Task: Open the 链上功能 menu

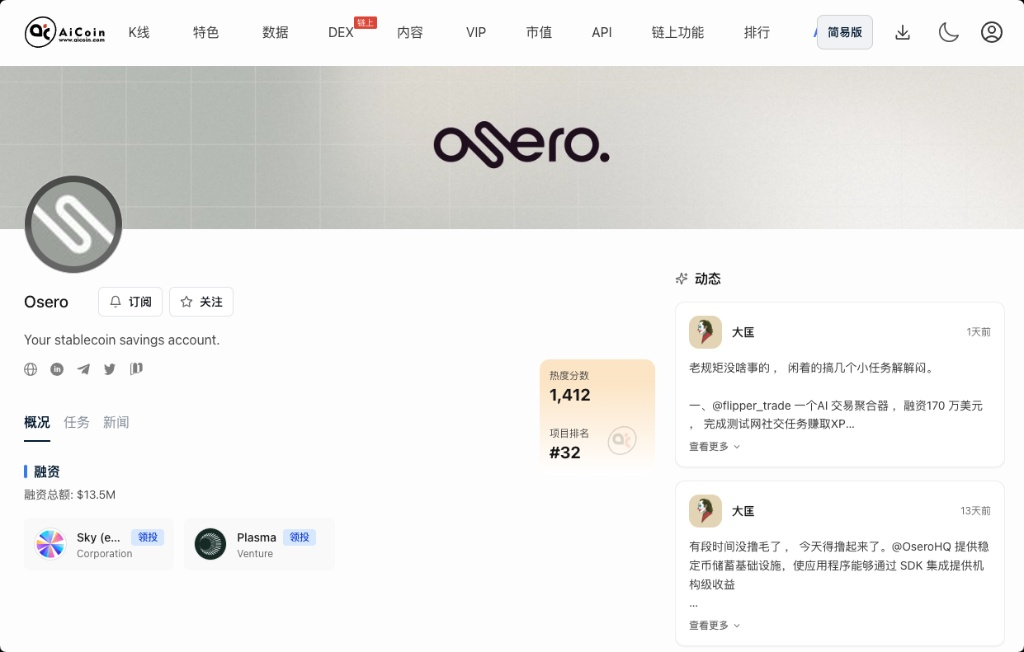Action: coord(678,32)
